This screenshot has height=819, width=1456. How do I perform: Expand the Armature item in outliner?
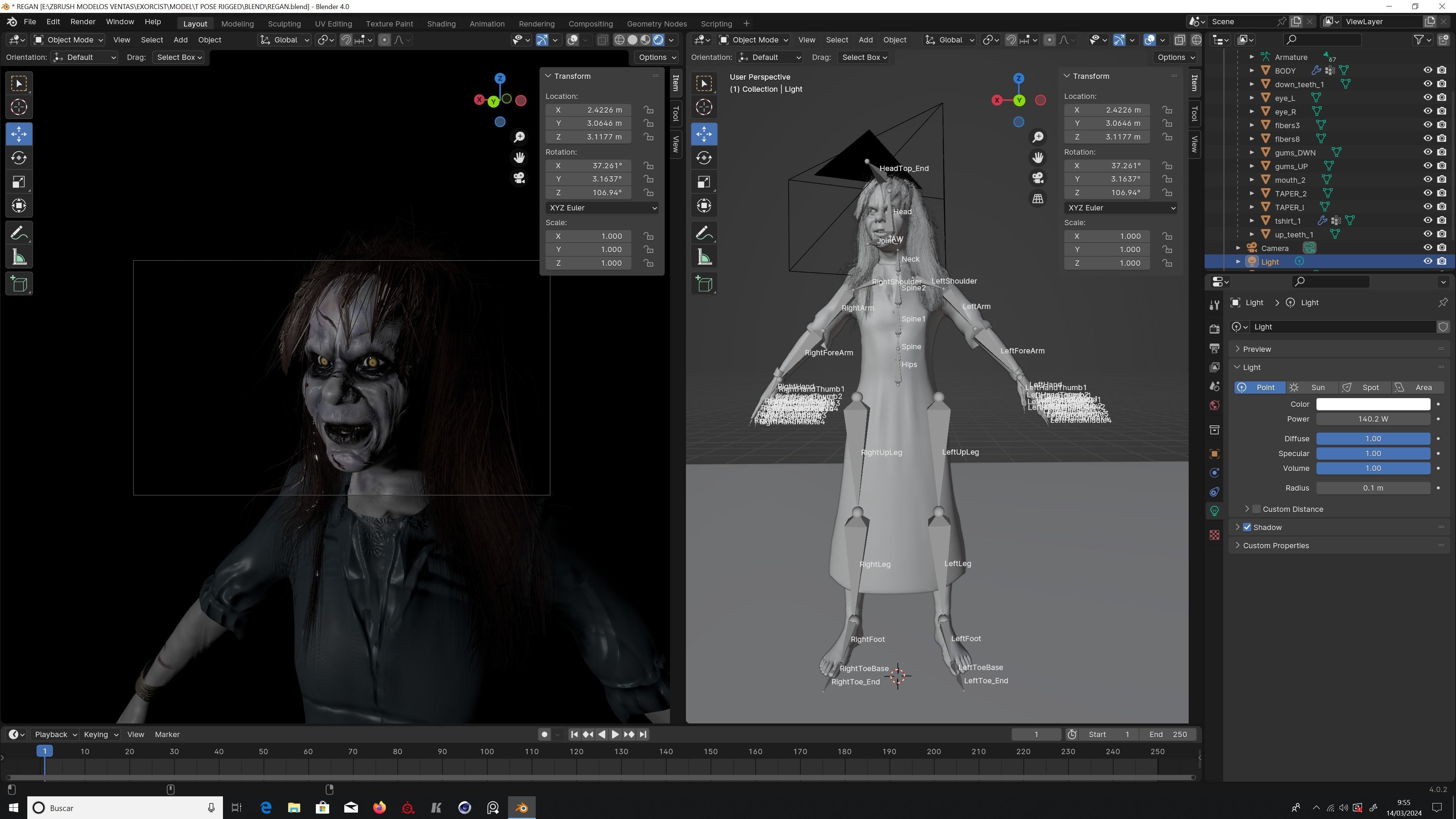click(1251, 57)
